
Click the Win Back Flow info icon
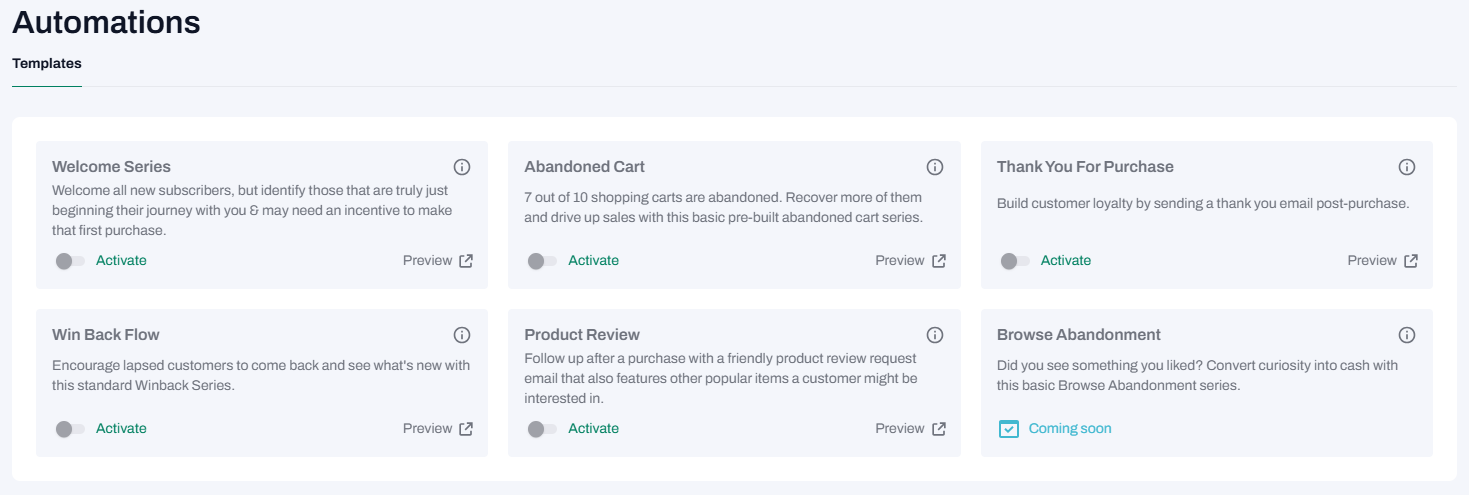tap(461, 335)
